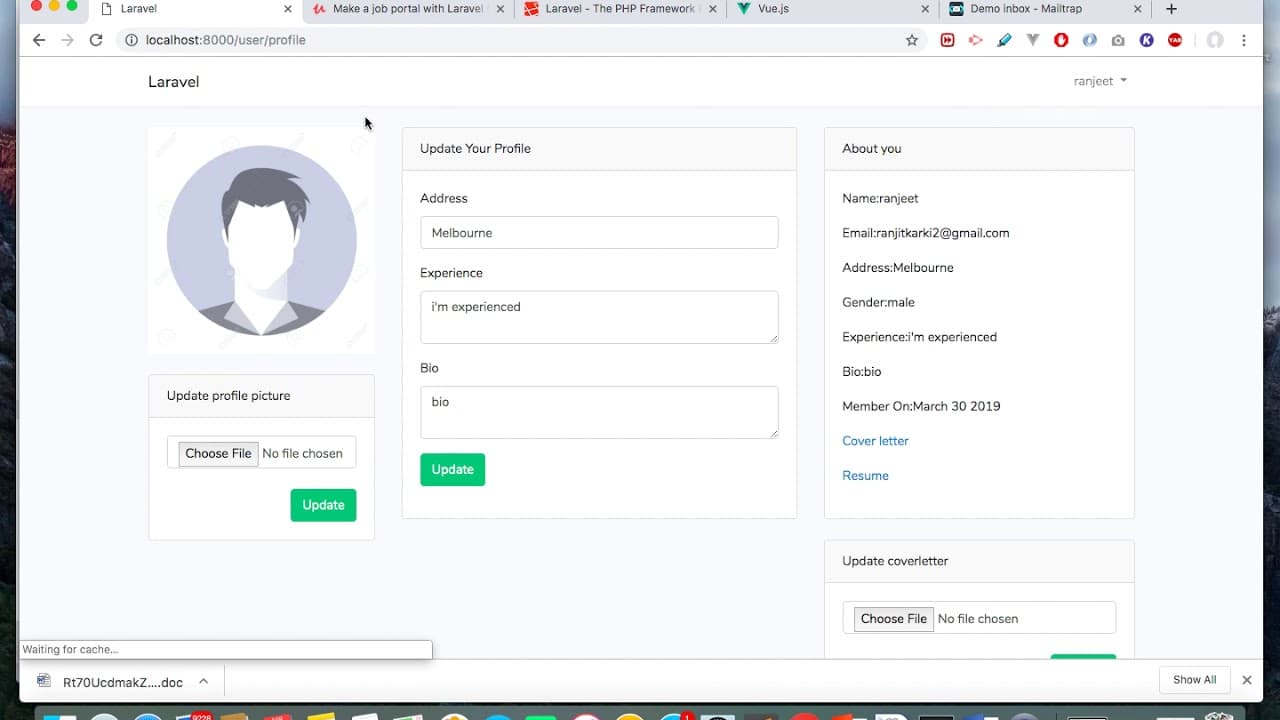Close the downloads bar with the X
Image resolution: width=1280 pixels, height=720 pixels.
[x=1247, y=680]
